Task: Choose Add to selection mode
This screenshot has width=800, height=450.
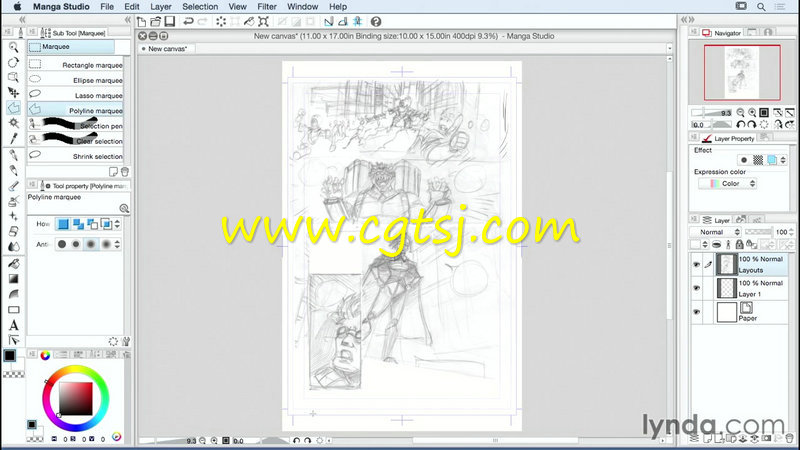Action: tap(78, 224)
